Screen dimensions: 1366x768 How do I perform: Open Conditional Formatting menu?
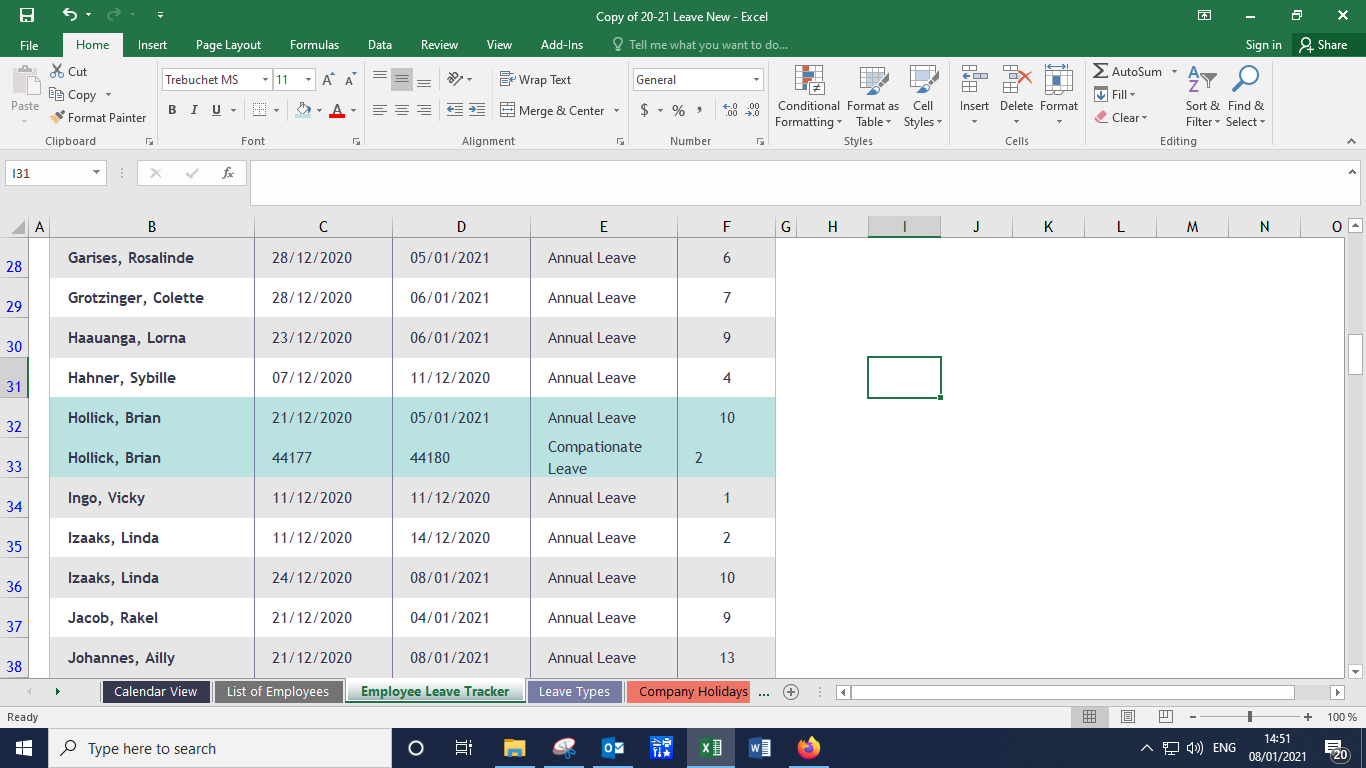coord(809,97)
